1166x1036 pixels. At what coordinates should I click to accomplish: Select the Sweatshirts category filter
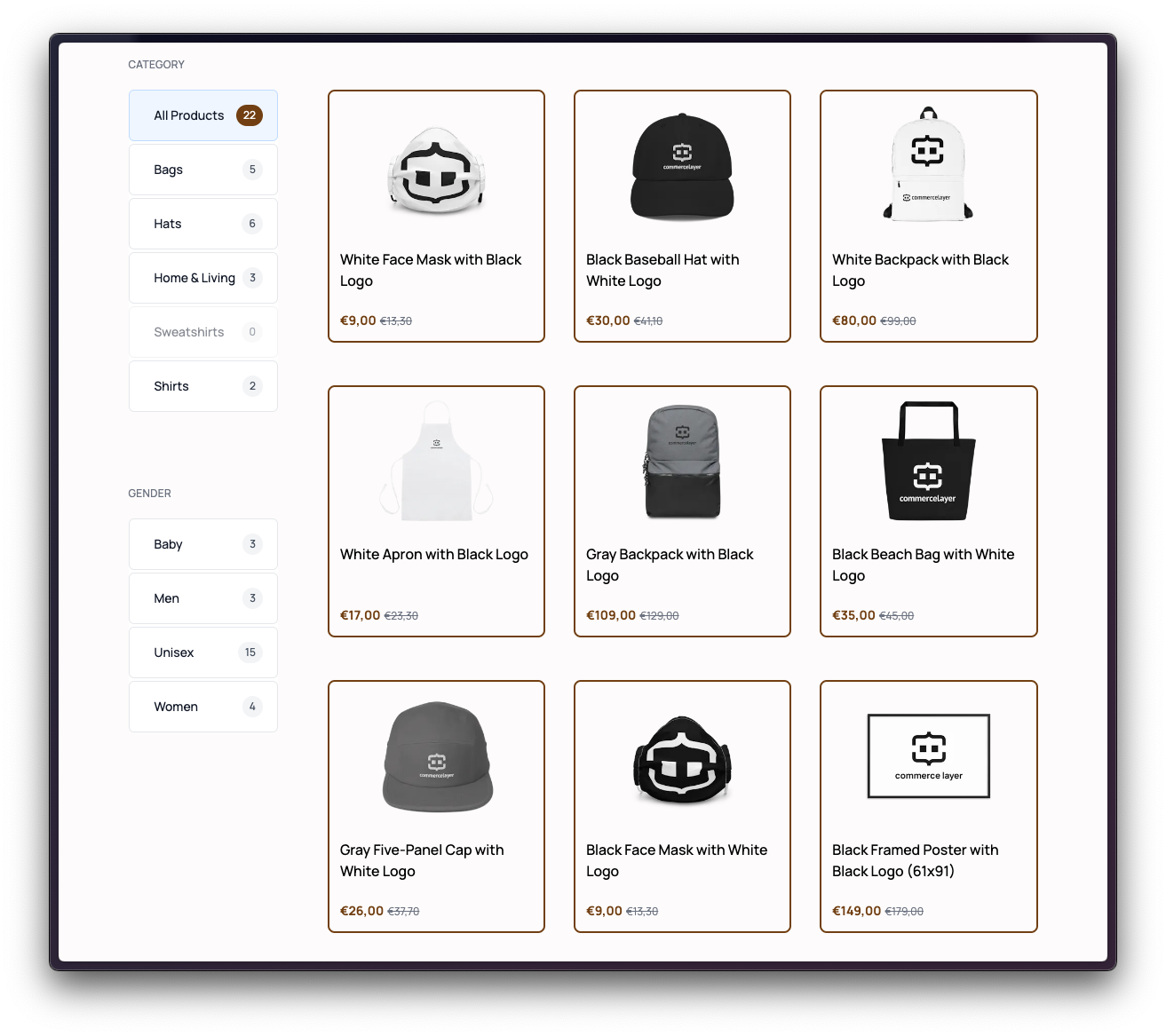[202, 332]
